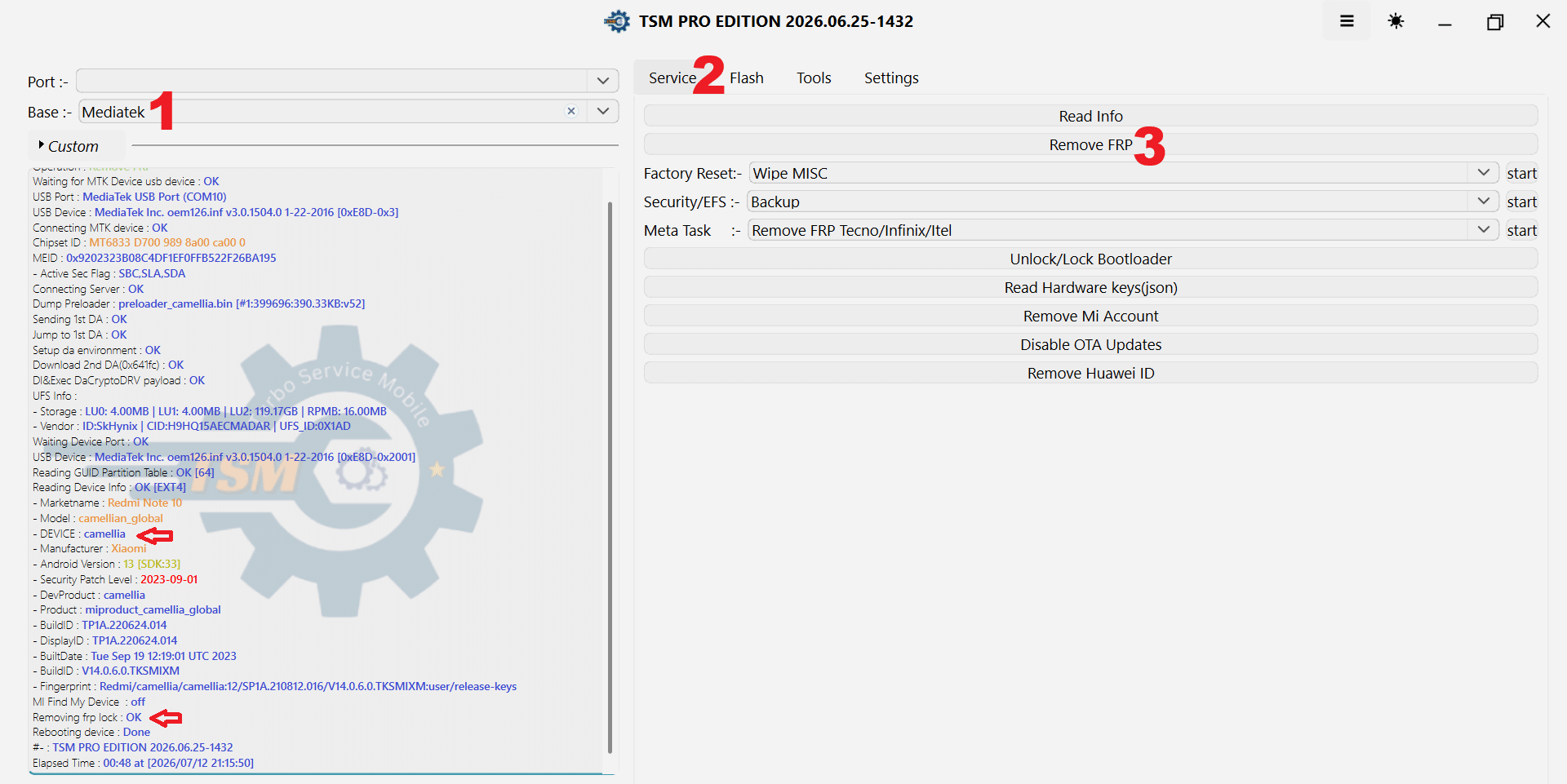This screenshot has height=784, width=1567.
Task: Click Disable OTA Updates
Action: [x=1090, y=344]
